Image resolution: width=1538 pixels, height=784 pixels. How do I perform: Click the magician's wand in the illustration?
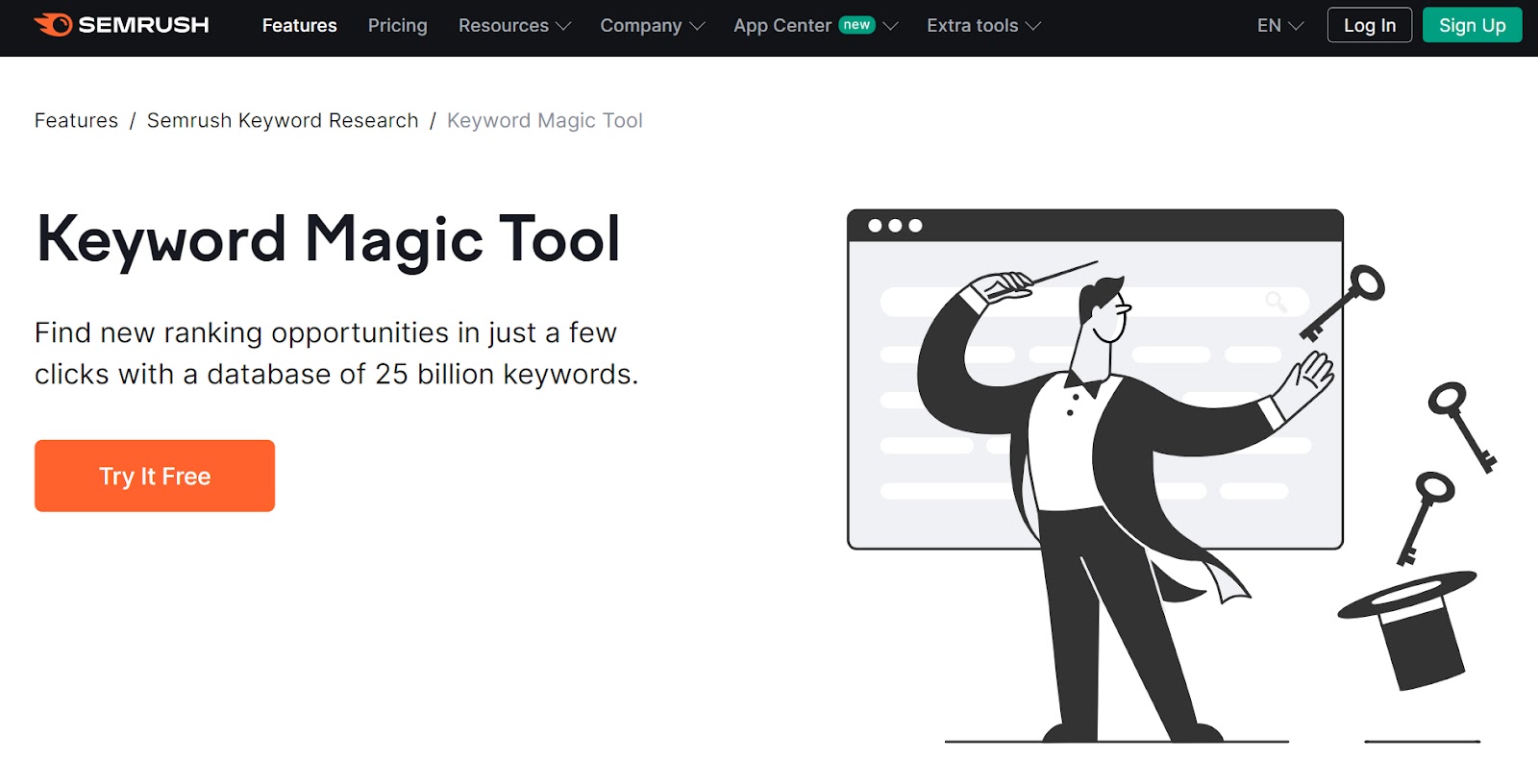1061,273
